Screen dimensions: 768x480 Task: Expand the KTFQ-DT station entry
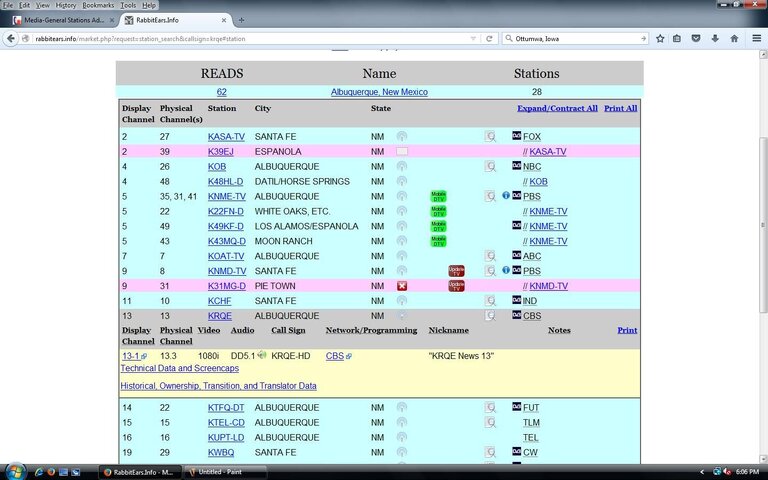tap(226, 408)
